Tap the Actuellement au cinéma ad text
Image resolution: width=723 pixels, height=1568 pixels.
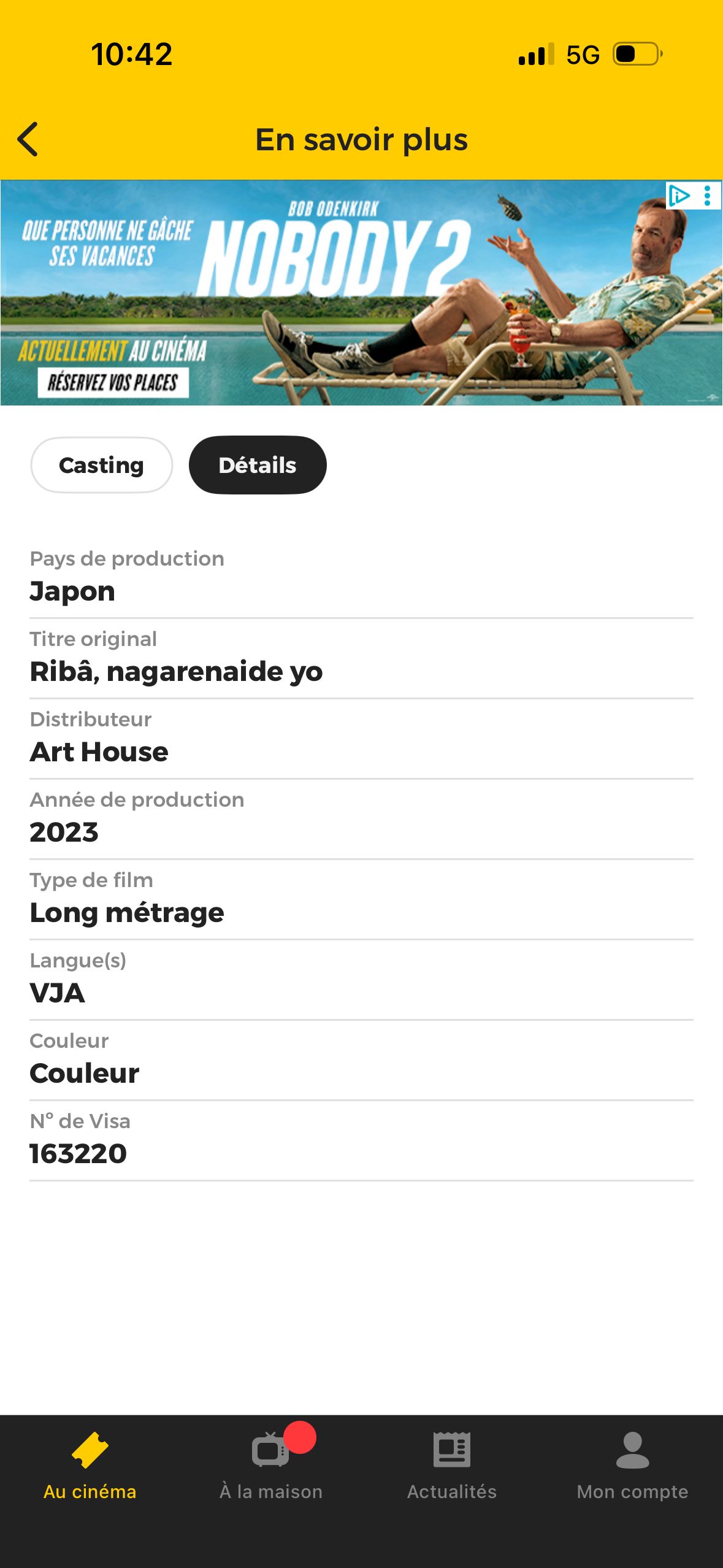tap(112, 351)
